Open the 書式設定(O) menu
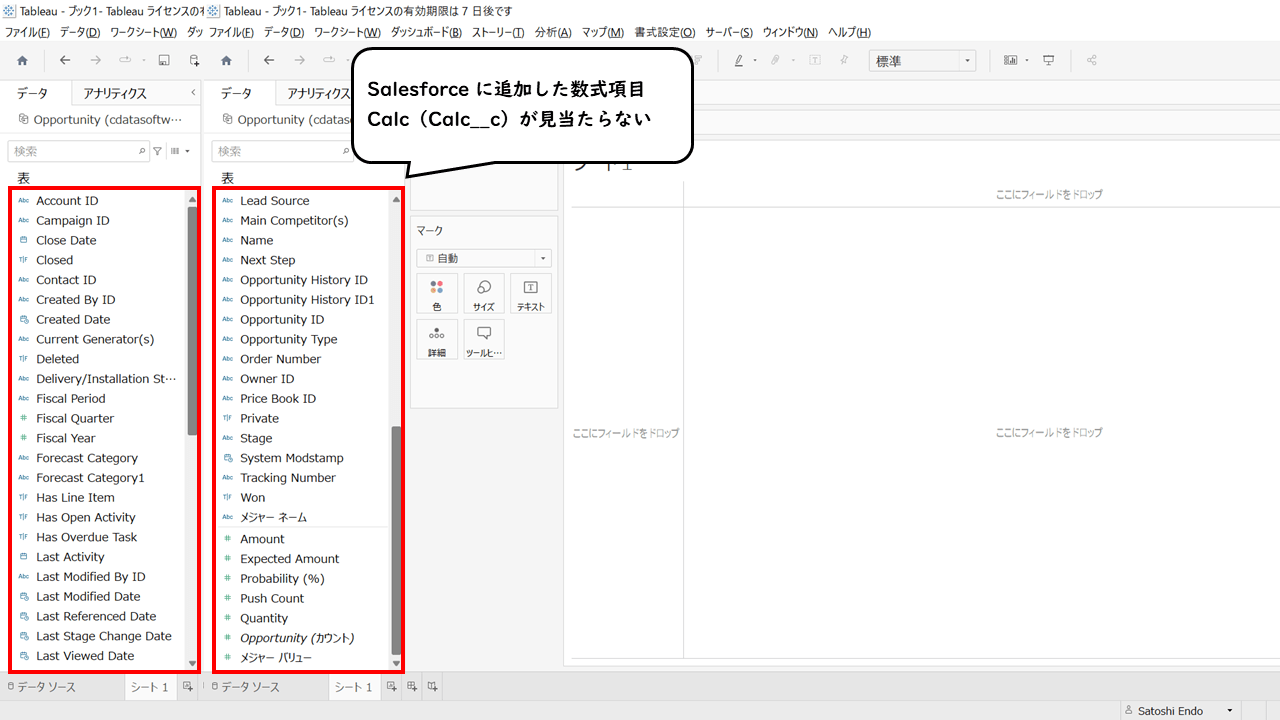The image size is (1280, 720). coord(665,33)
